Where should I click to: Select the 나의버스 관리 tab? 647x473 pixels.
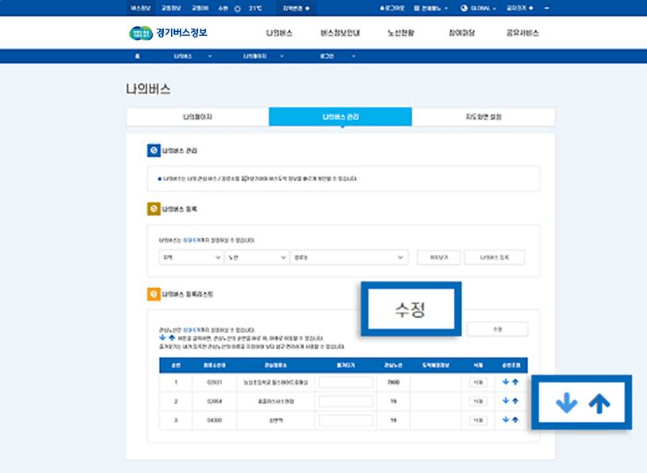340,117
